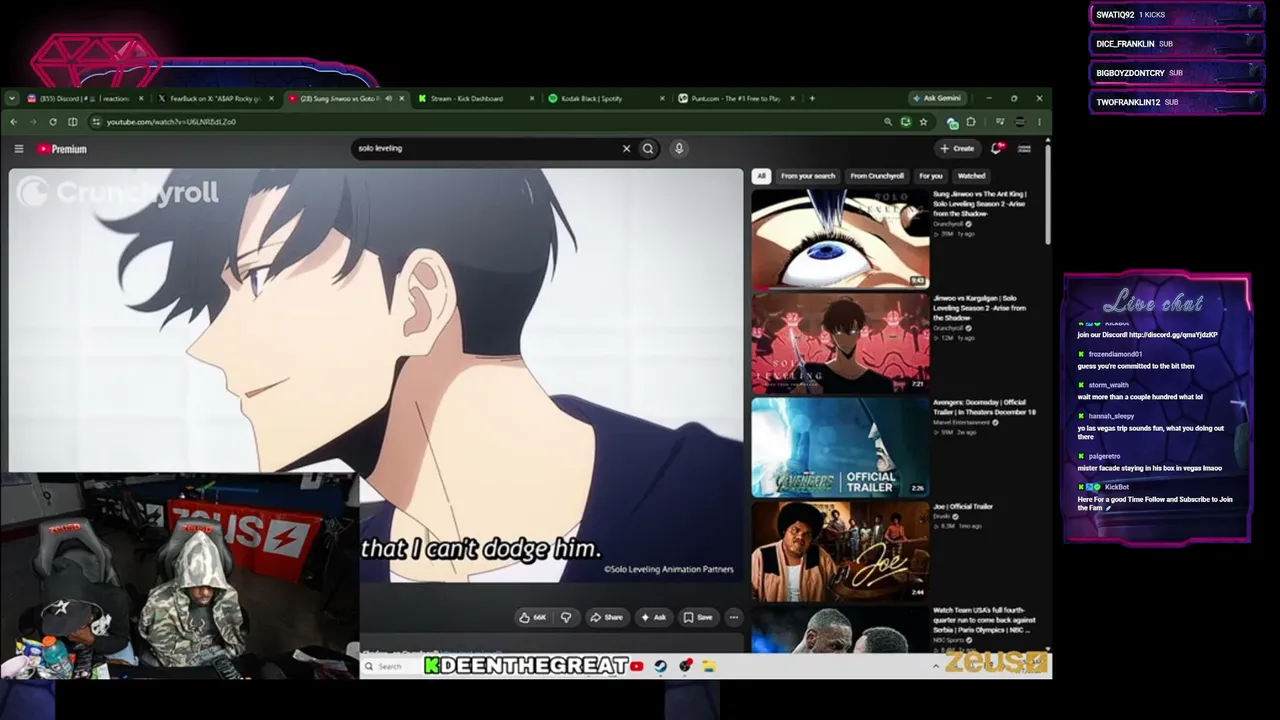
Task: Switch to the Discord browser tab
Action: pos(85,99)
